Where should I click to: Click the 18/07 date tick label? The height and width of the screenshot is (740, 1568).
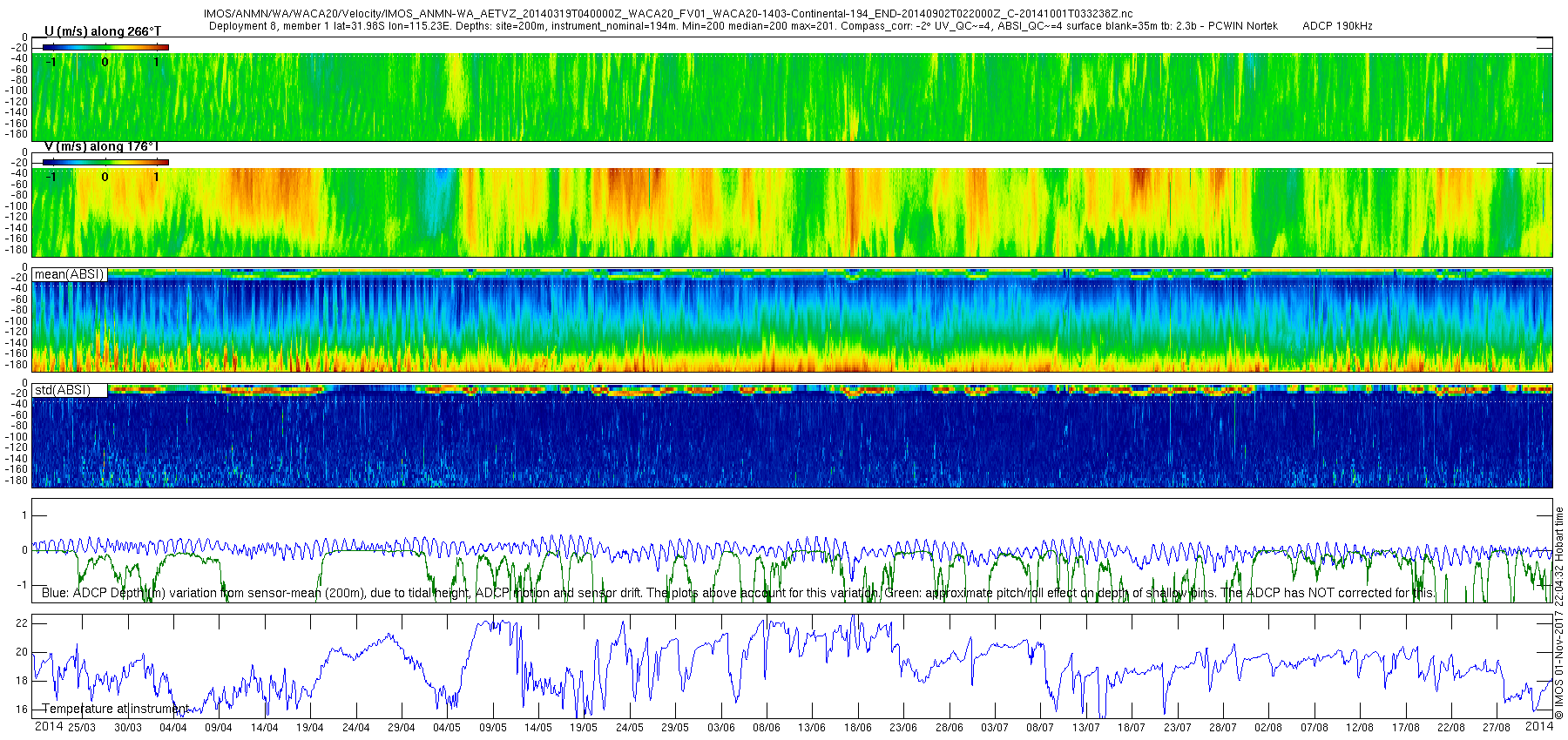tap(1132, 728)
